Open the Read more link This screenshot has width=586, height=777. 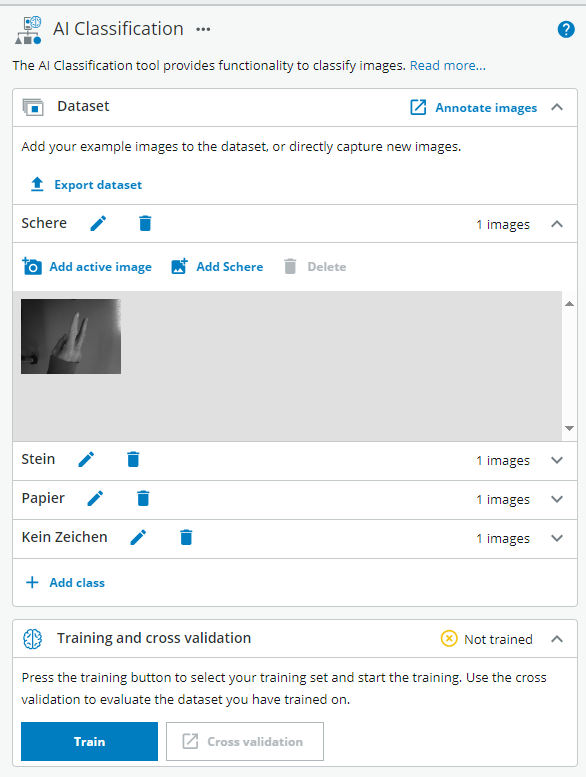tap(447, 65)
